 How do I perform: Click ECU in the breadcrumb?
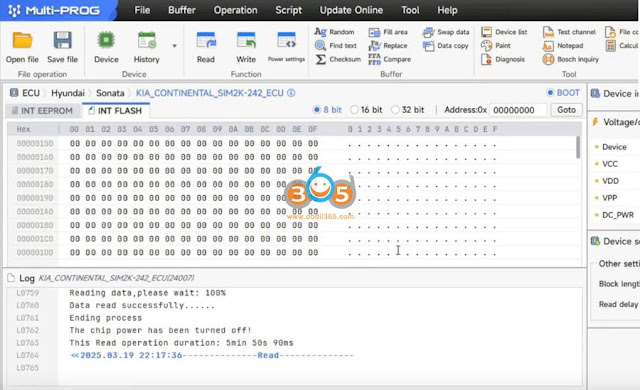[31, 93]
